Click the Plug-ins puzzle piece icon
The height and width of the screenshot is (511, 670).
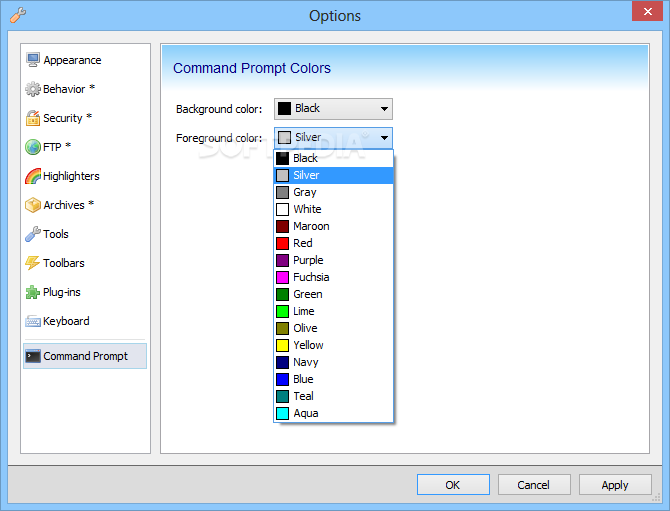coord(33,292)
